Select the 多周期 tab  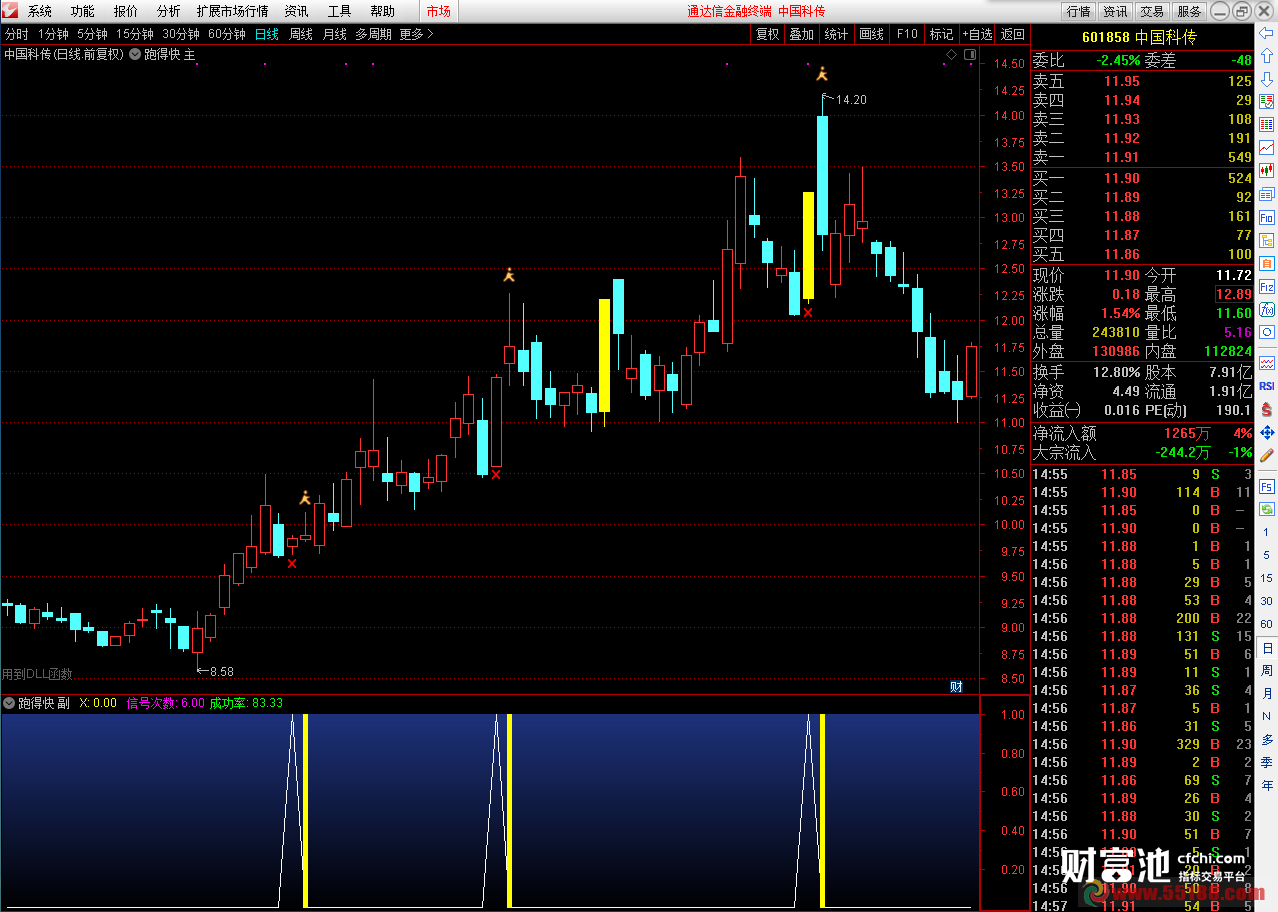click(x=373, y=34)
